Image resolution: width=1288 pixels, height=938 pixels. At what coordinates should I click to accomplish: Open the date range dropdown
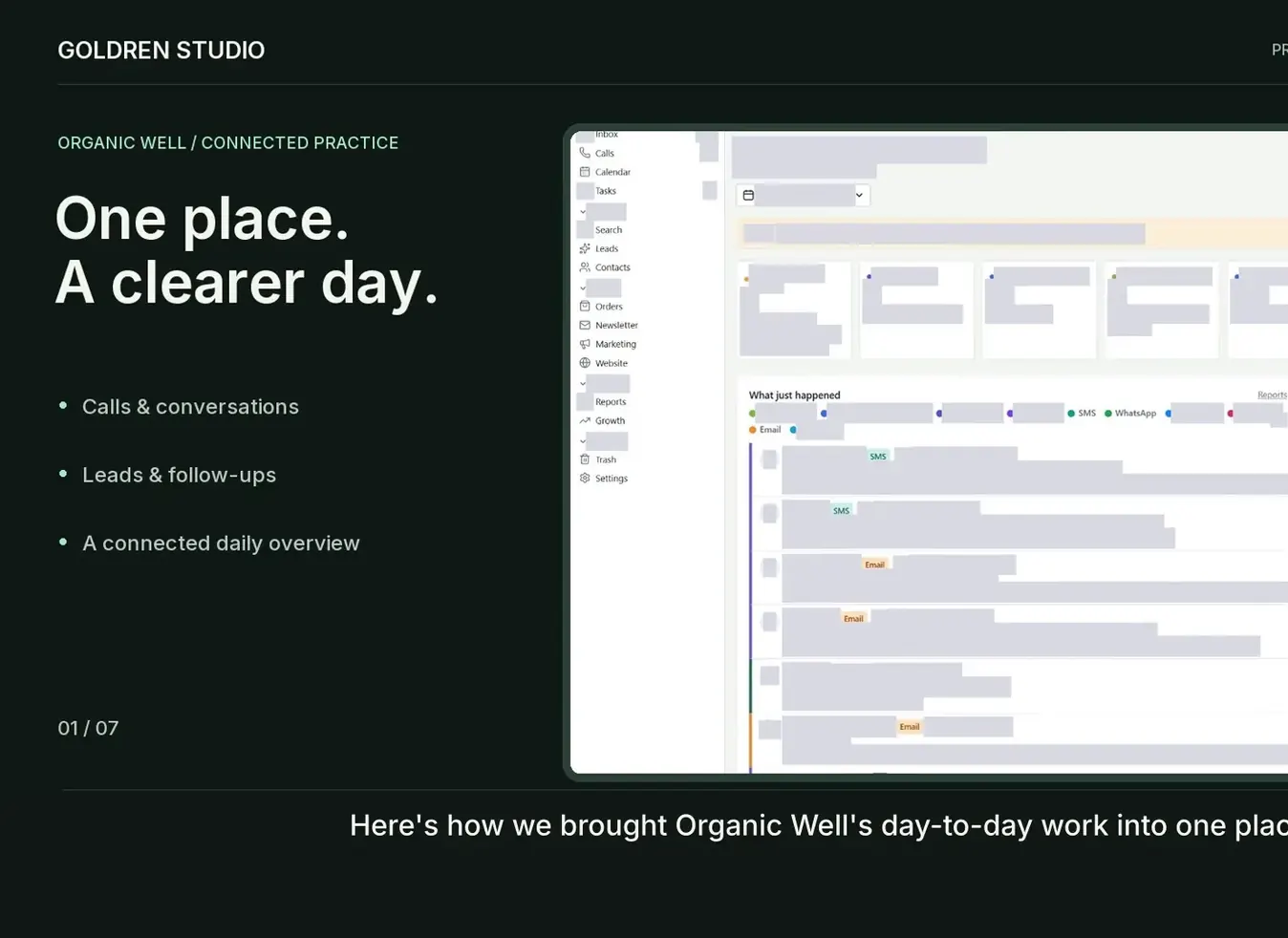point(803,195)
